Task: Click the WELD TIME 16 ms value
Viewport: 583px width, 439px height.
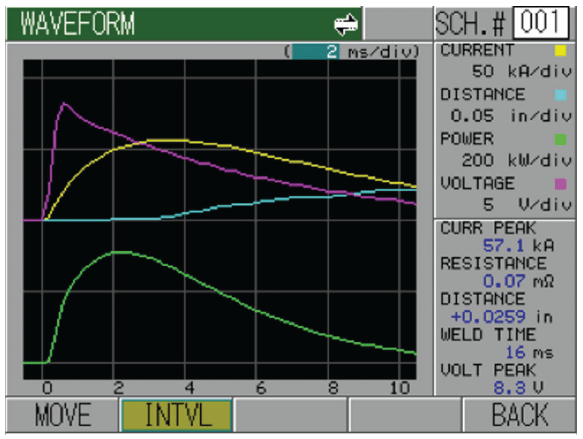Action: click(x=529, y=352)
